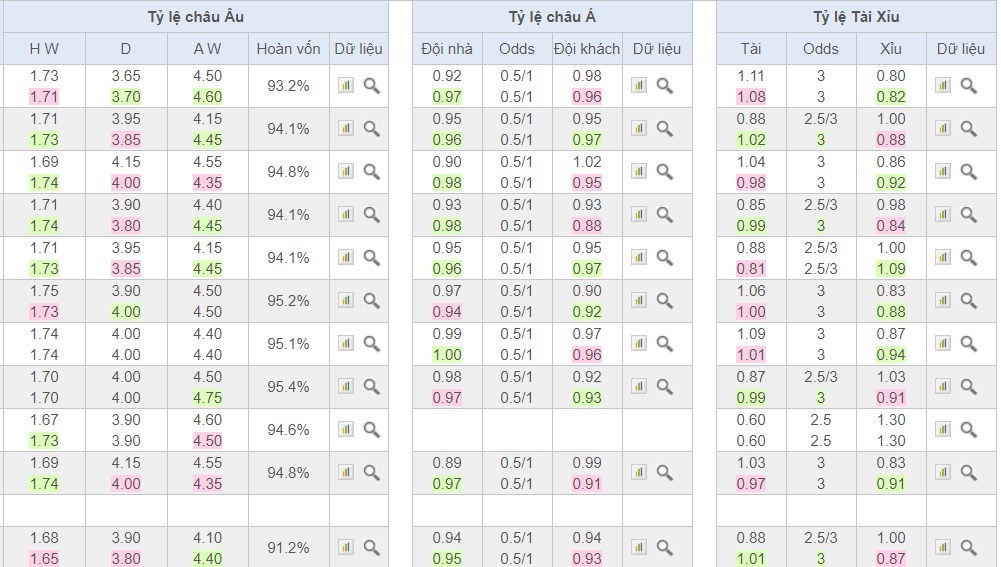Select the Tỷ lệ châu Âu header
Image resolution: width=1001 pixels, height=567 pixels.
(194, 16)
